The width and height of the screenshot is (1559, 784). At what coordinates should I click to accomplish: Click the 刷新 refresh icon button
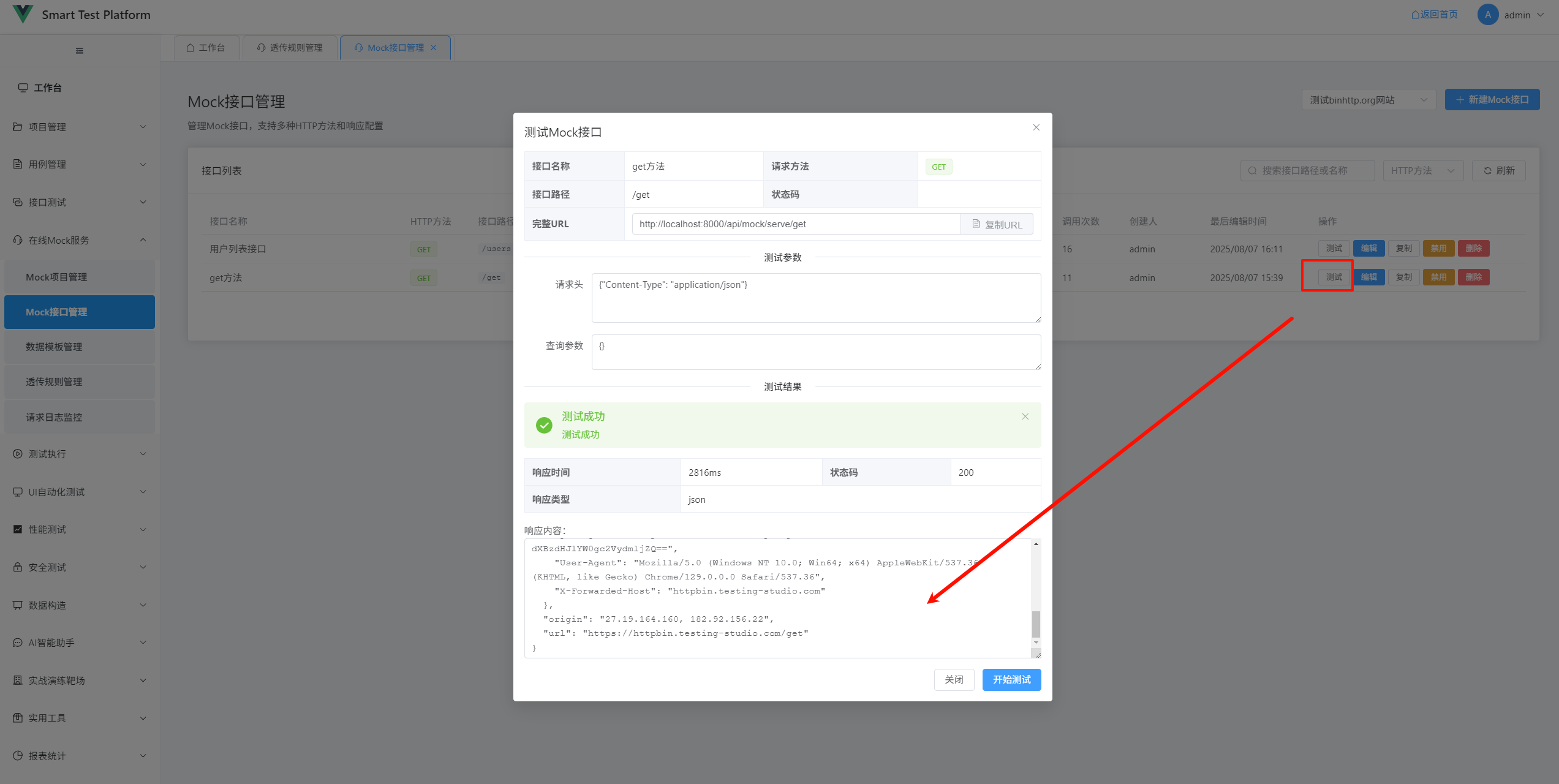coord(1498,171)
